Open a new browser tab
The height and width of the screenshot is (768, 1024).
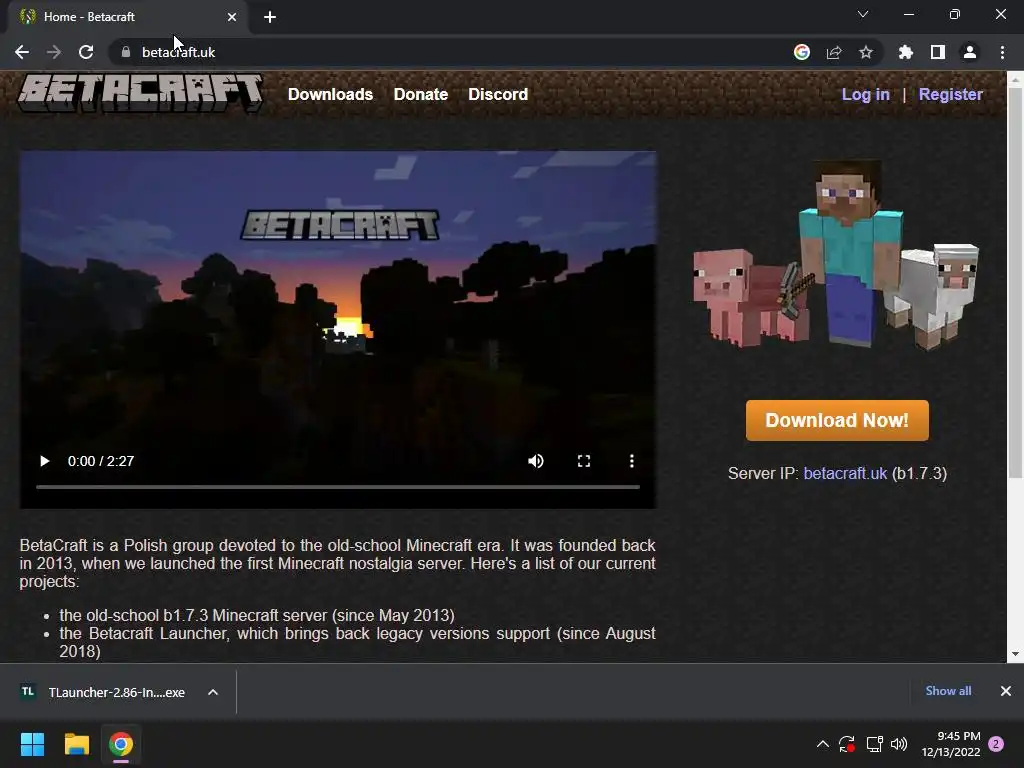pos(270,17)
